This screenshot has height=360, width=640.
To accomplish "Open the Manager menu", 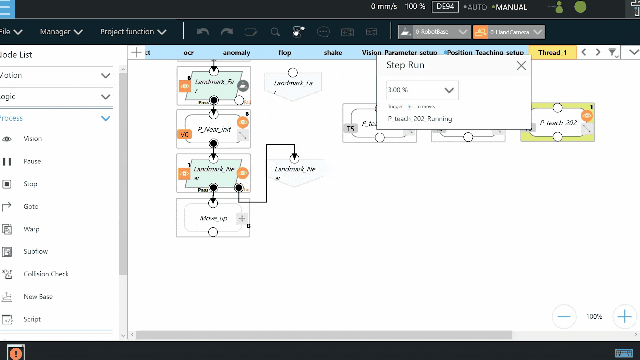I will (61, 31).
